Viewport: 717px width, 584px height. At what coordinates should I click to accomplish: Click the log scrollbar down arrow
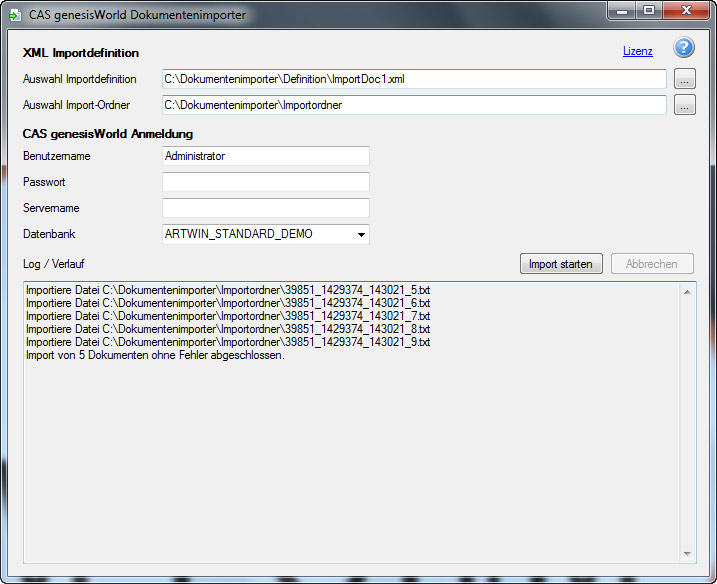pos(687,554)
